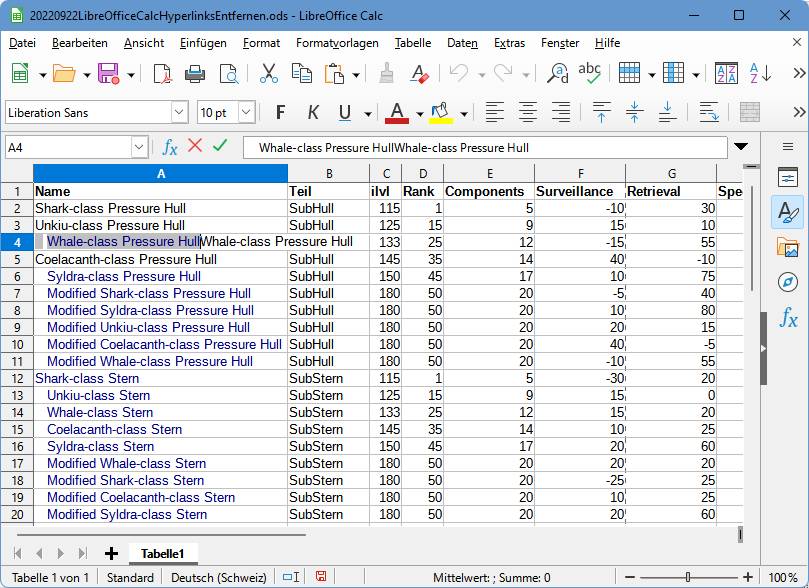This screenshot has width=809, height=588.
Task: Add a new sheet using the plus button
Action: point(110,551)
